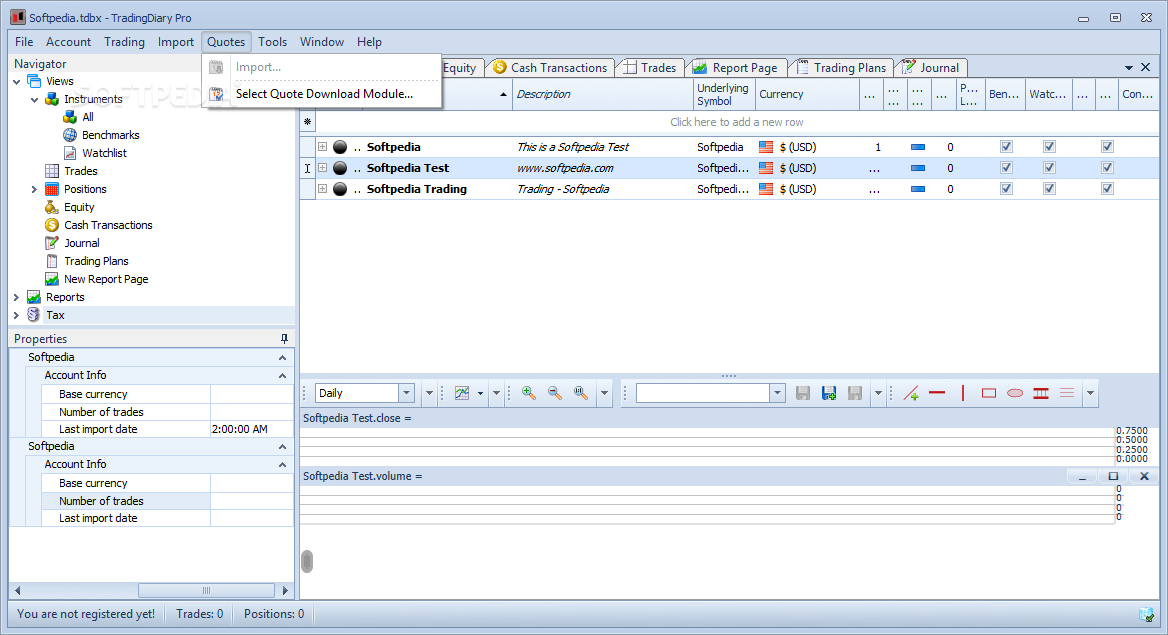Toggle Benchmark checkbox for Softpedia Test row
Viewport: 1168px width, 635px height.
click(1006, 168)
